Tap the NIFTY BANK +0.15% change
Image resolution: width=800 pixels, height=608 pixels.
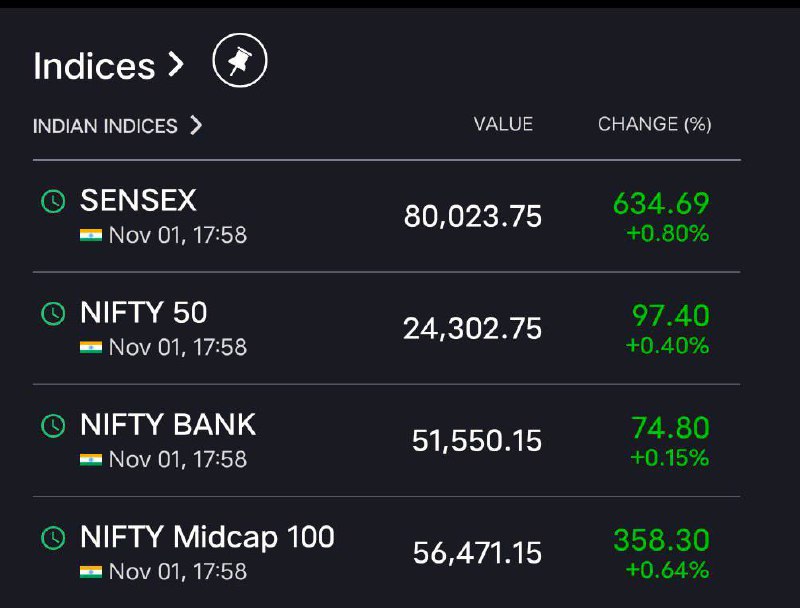[669, 458]
